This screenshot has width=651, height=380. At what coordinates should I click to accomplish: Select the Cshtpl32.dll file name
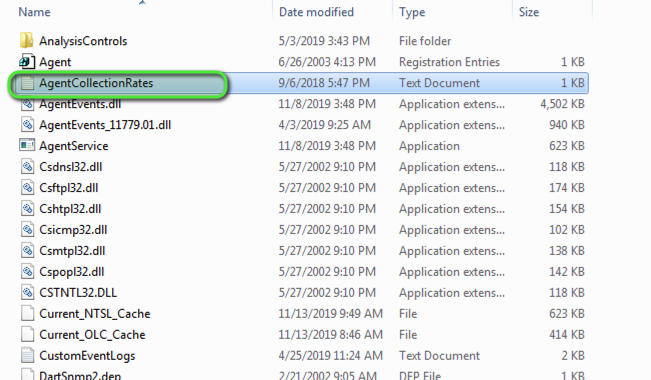(70, 208)
